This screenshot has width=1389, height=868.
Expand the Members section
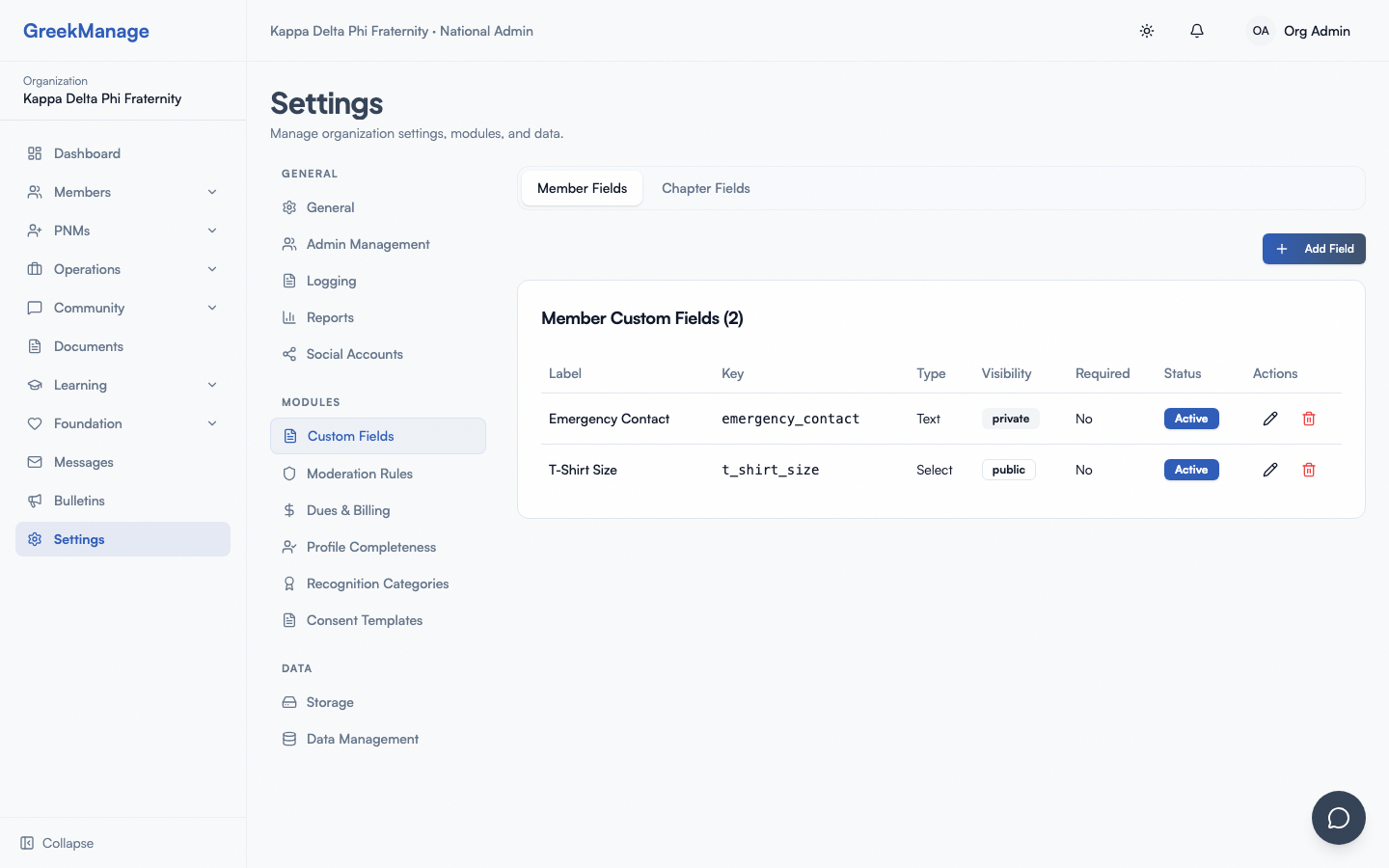[x=212, y=192]
